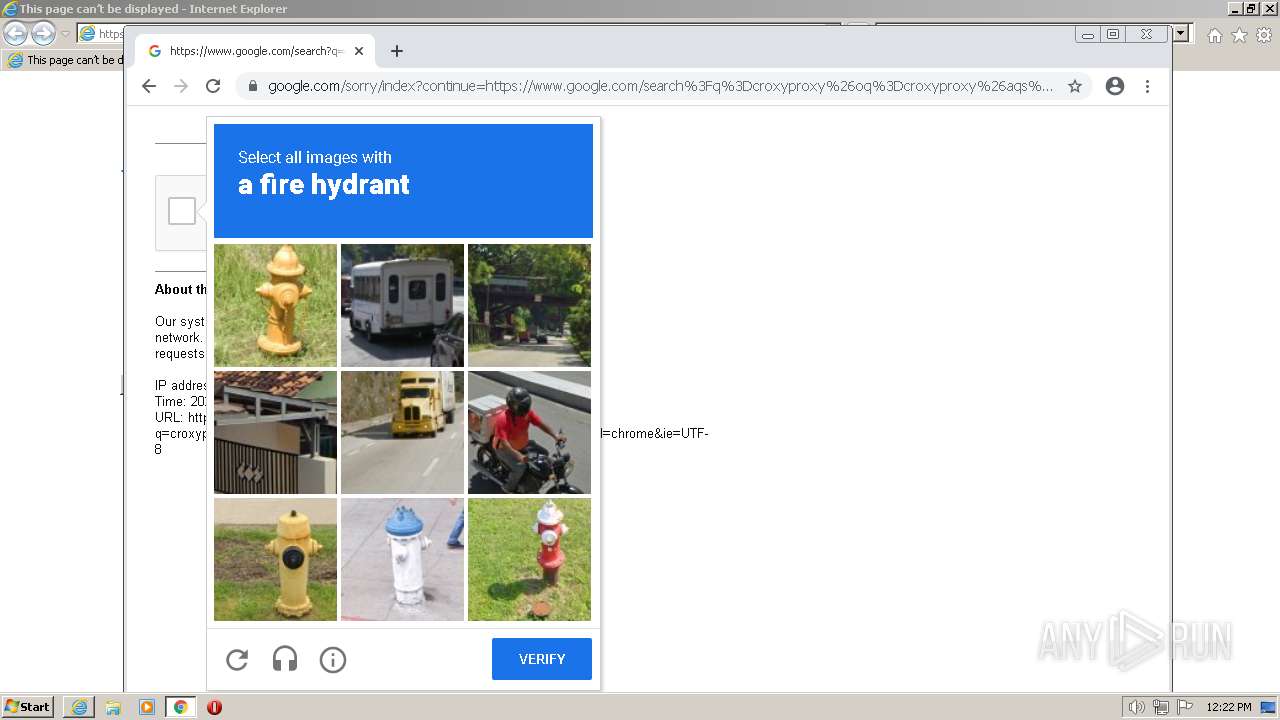Click Internet Explorer's back button
Viewport: 1280px width, 720px height.
(x=15, y=33)
